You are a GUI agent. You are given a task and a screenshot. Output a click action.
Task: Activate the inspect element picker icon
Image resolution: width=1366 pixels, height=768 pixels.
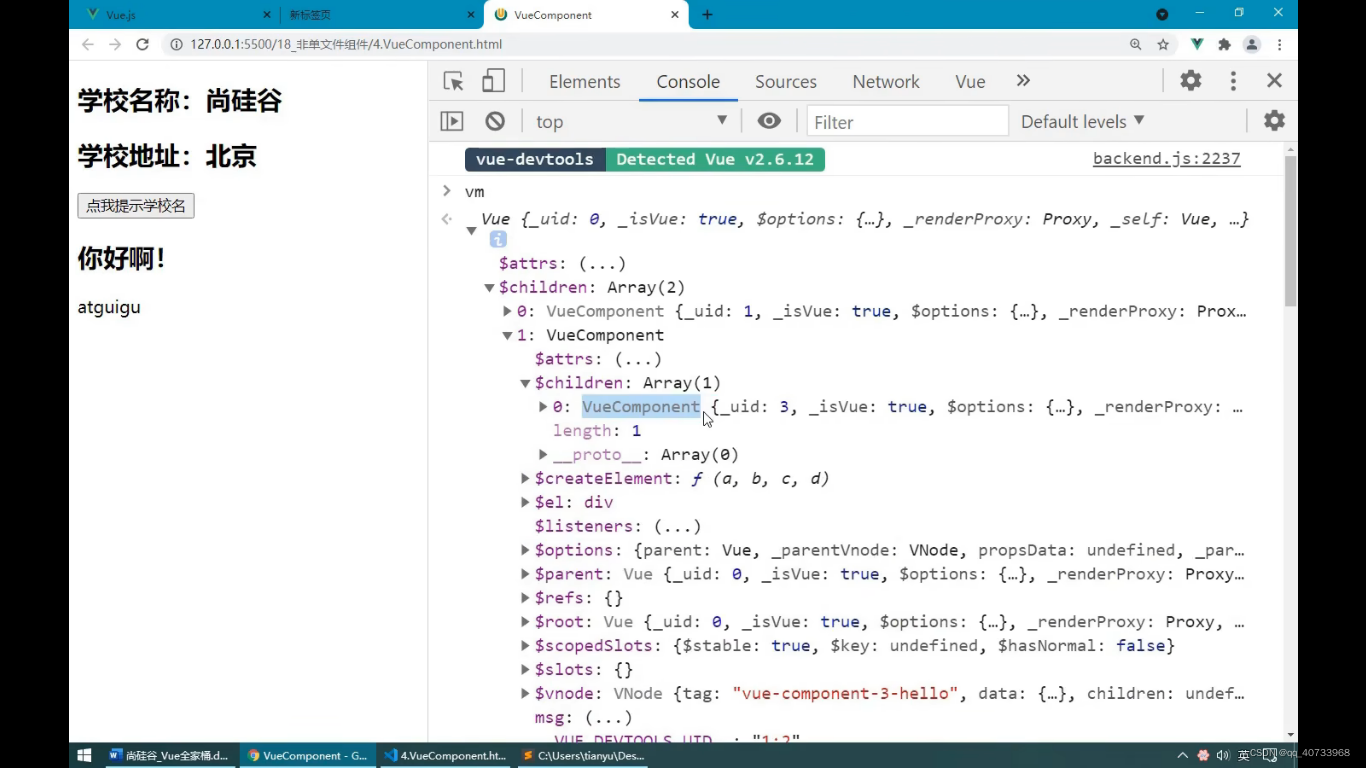pos(453,81)
